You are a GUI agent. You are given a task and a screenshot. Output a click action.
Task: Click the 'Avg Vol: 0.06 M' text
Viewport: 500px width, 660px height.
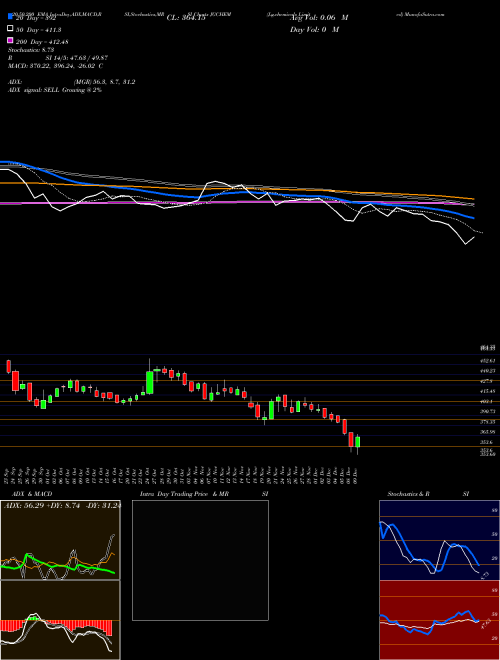tap(319, 18)
